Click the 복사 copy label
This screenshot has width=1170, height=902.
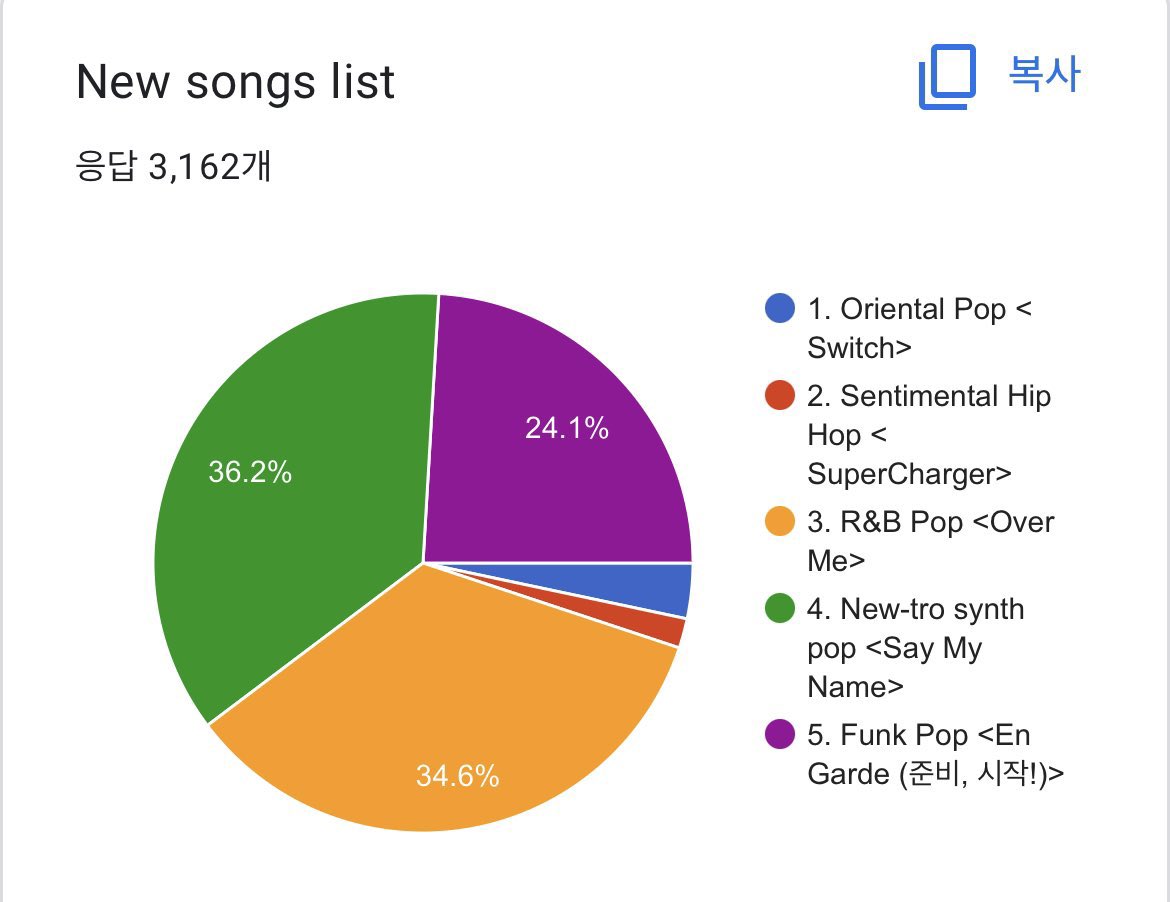pos(1044,76)
